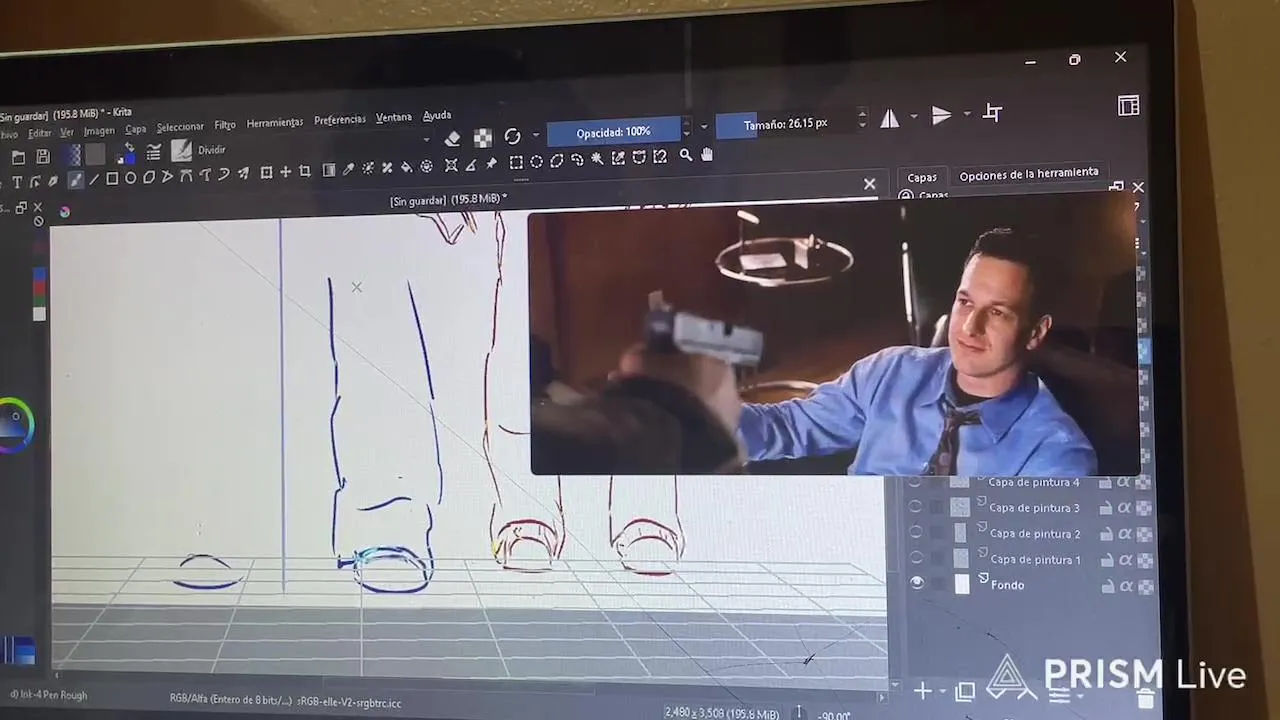Select the Freehand Brush tool

tap(76, 180)
